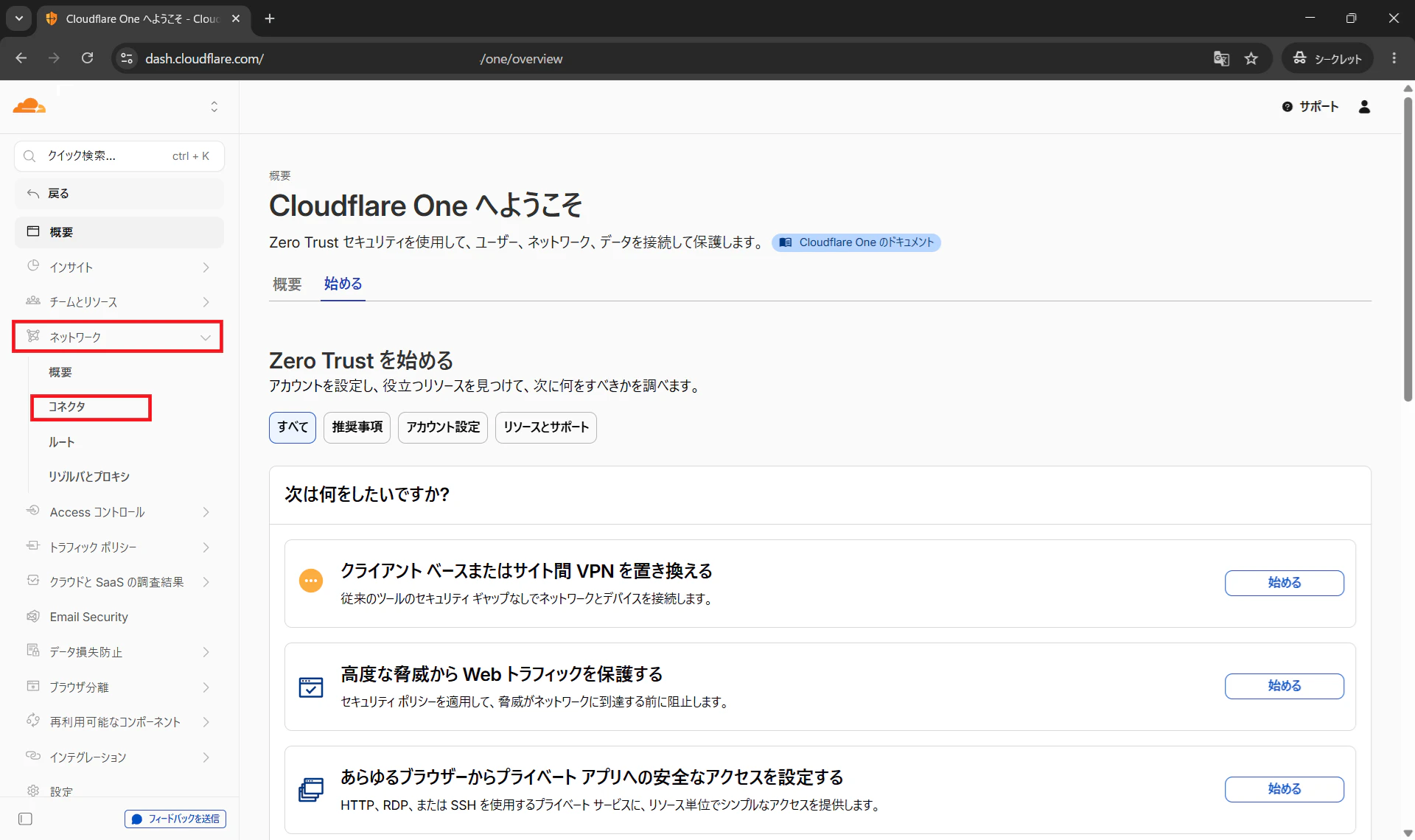1415x840 pixels.
Task: Click the データ損失防止 icon
Action: (x=33, y=651)
